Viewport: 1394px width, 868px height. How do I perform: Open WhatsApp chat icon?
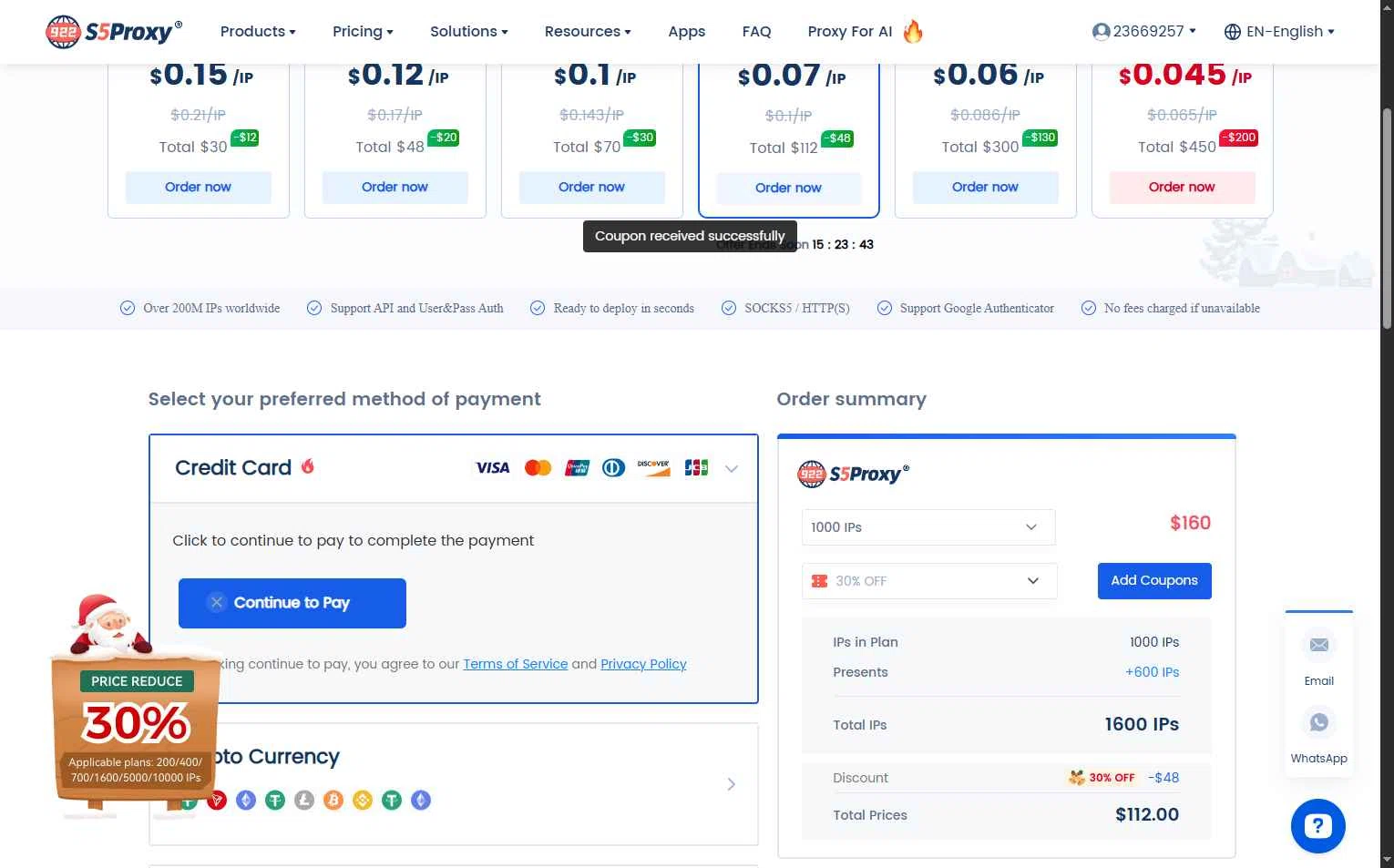1318,722
